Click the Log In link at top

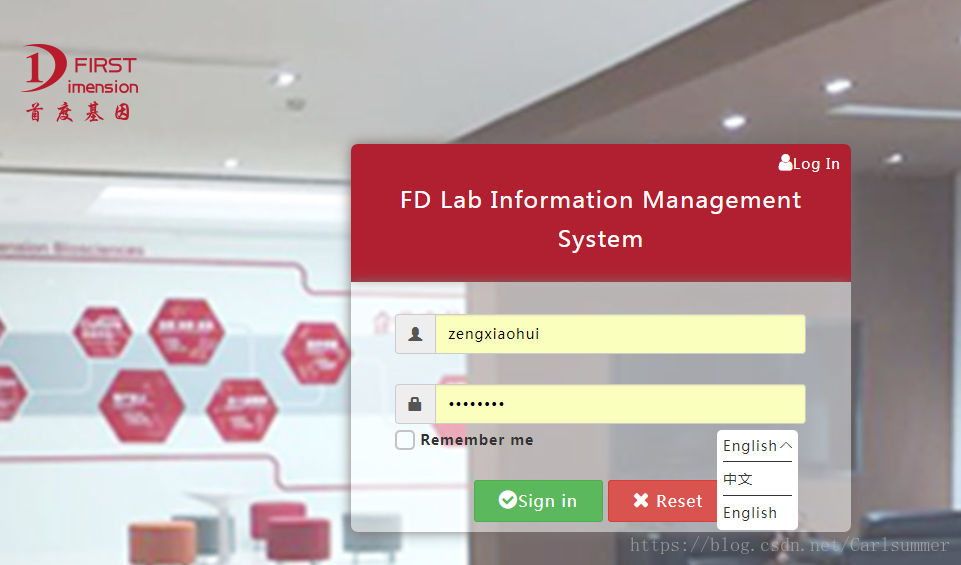tap(809, 164)
